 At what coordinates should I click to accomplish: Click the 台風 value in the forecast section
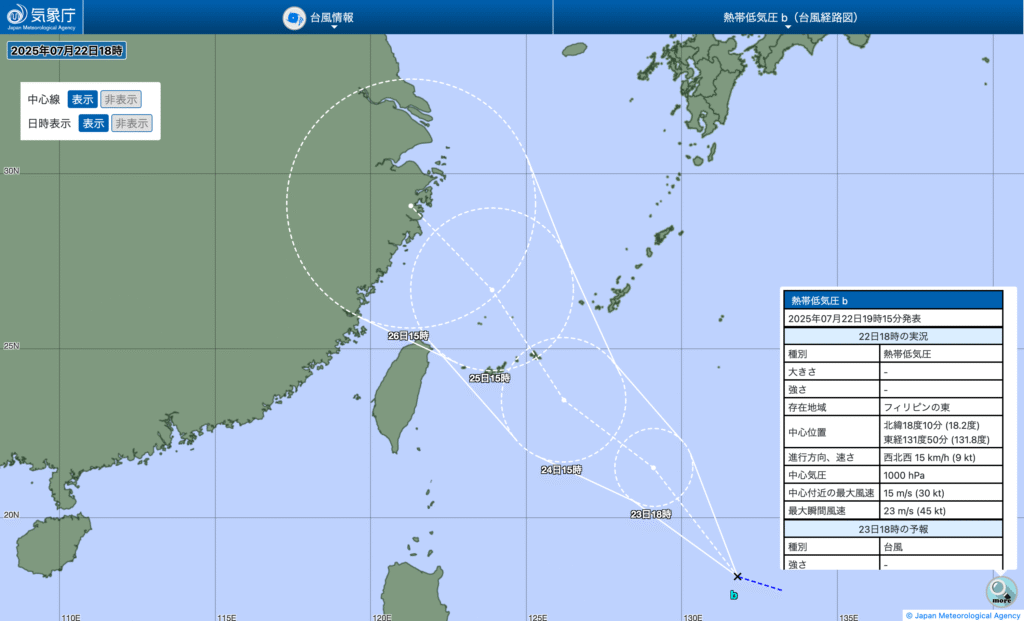click(x=893, y=547)
